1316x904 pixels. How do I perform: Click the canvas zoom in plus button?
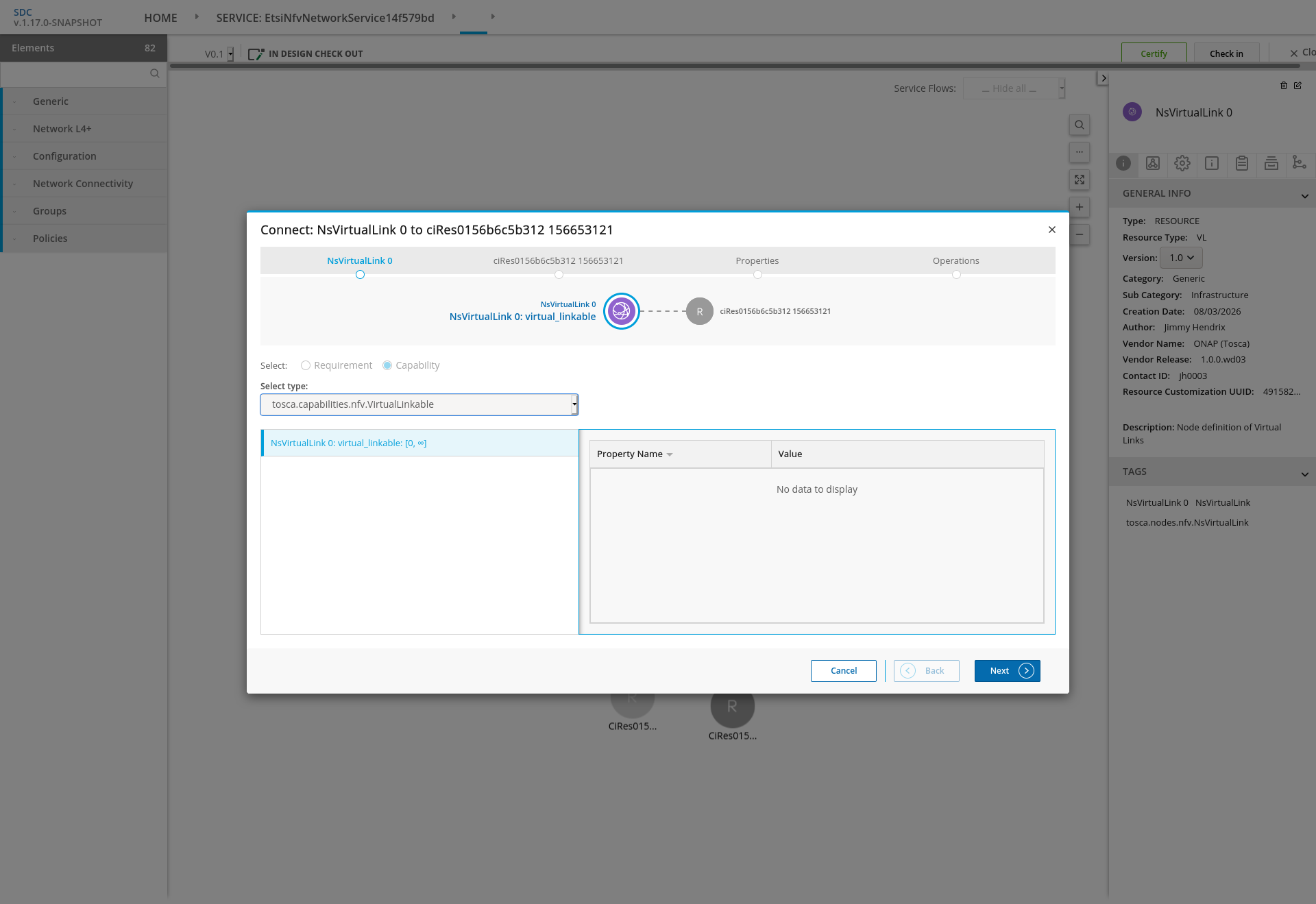click(x=1080, y=207)
